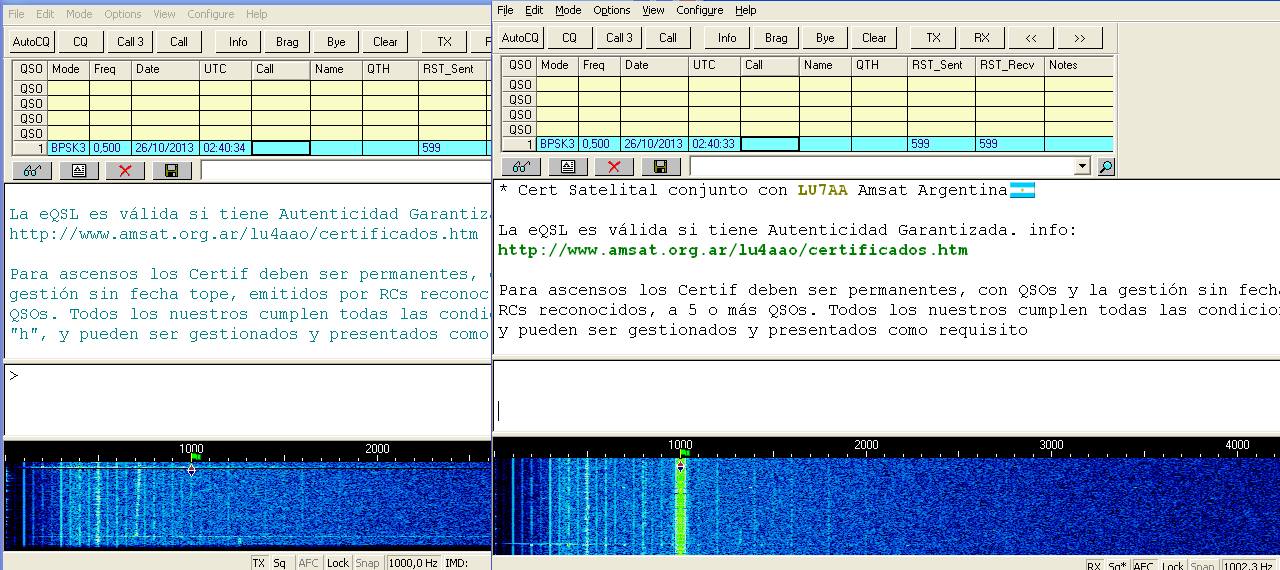
Task: Click the << previous macros button
Action: click(x=1031, y=38)
